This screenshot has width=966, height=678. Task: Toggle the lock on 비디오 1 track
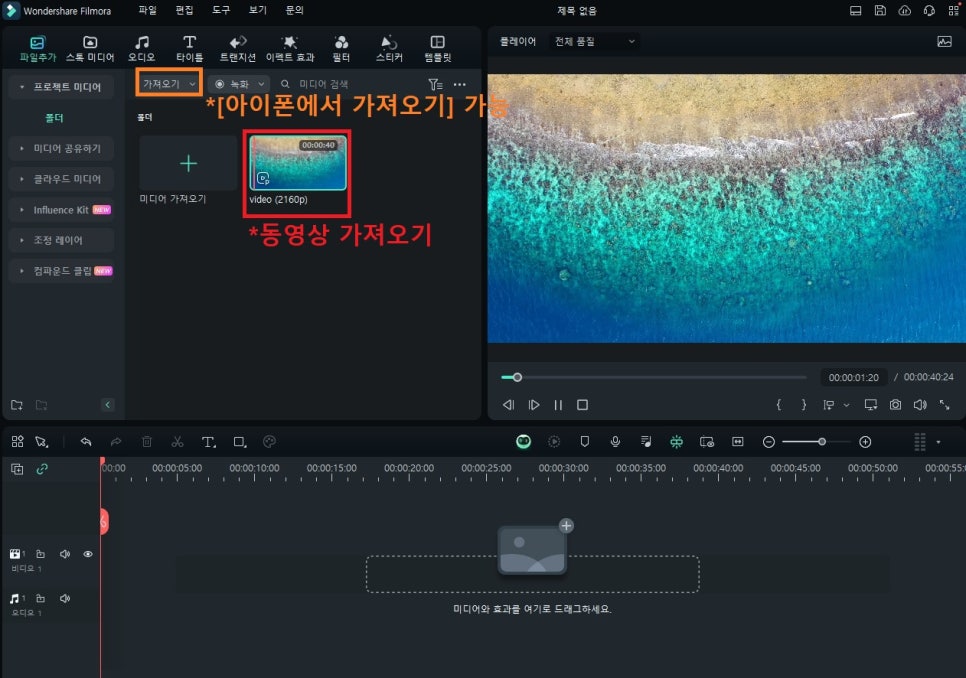(41, 554)
